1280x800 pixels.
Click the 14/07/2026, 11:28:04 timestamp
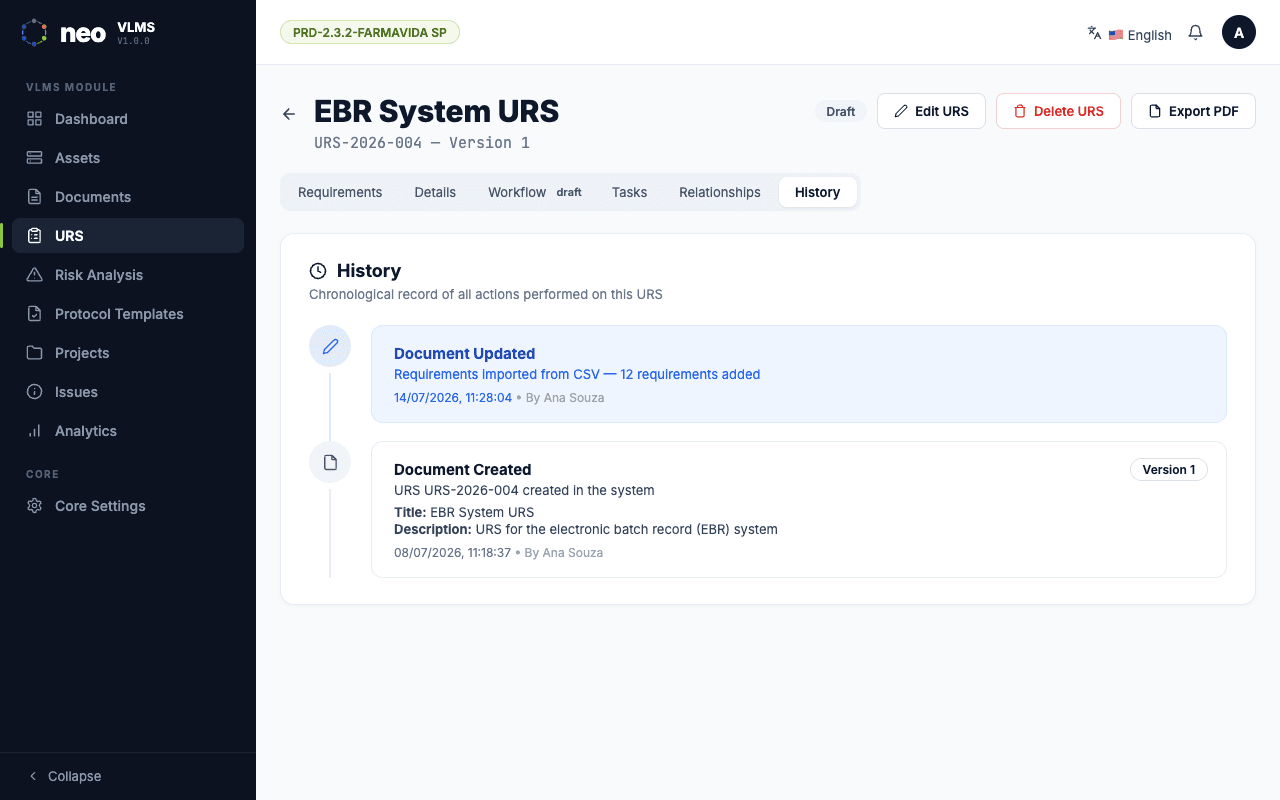pos(453,397)
